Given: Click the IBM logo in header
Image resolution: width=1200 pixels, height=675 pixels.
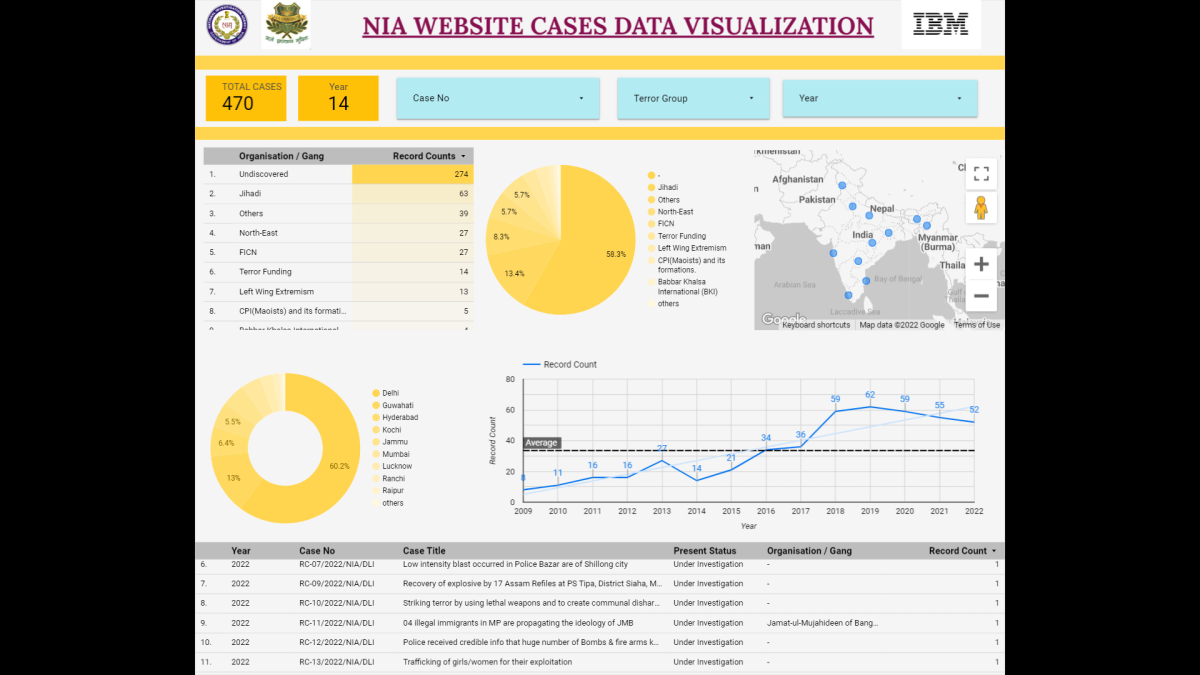Looking at the screenshot, I should tap(940, 25).
